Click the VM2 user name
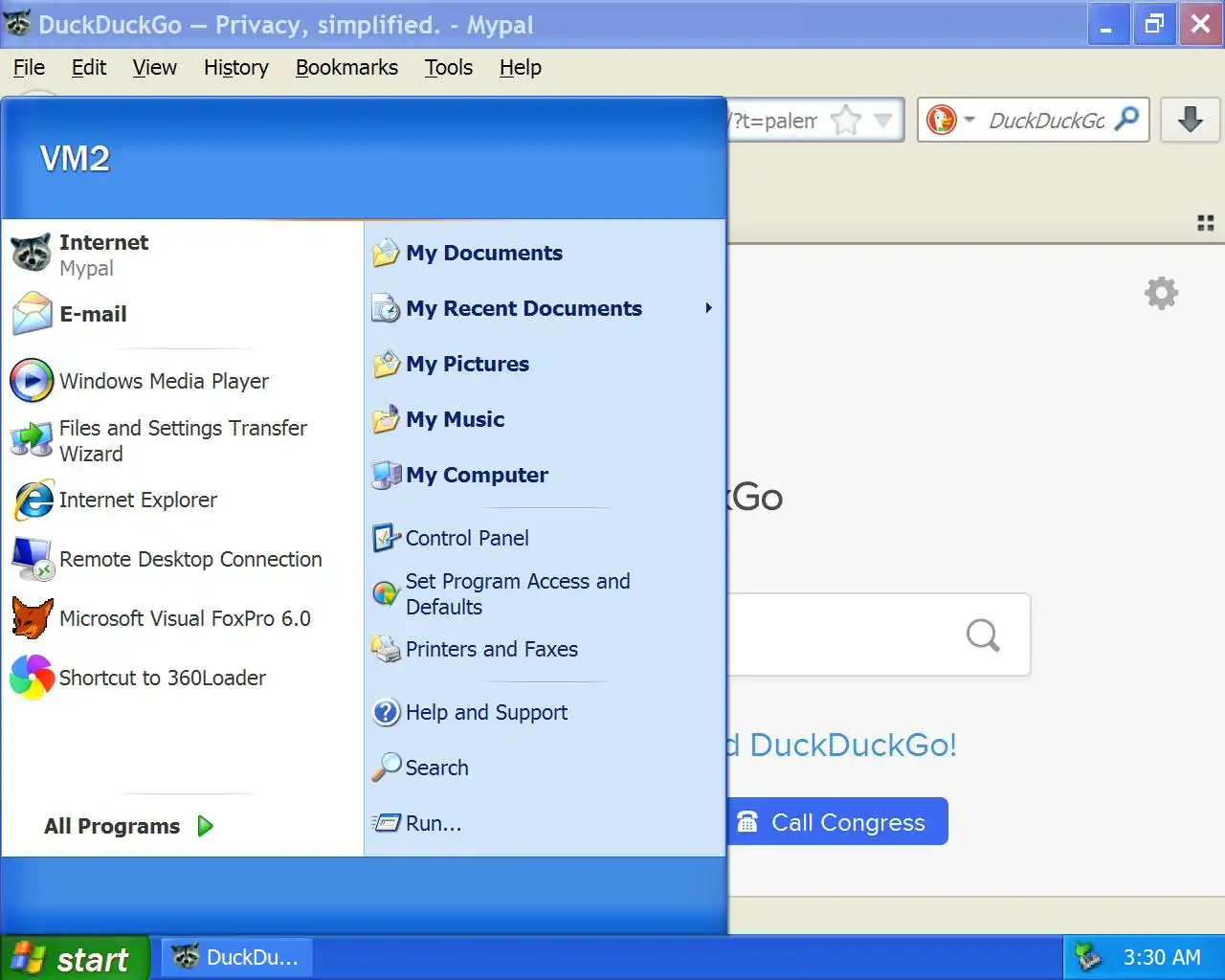The image size is (1225, 980). [75, 158]
